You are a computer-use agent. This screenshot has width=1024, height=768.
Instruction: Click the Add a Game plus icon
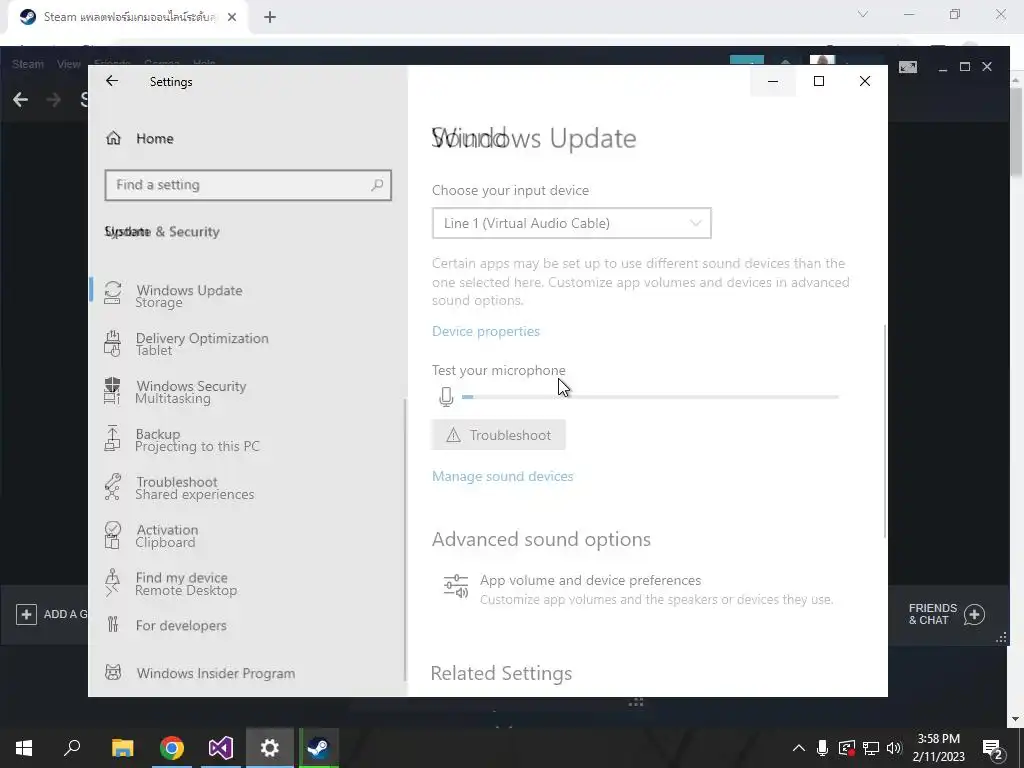[26, 615]
